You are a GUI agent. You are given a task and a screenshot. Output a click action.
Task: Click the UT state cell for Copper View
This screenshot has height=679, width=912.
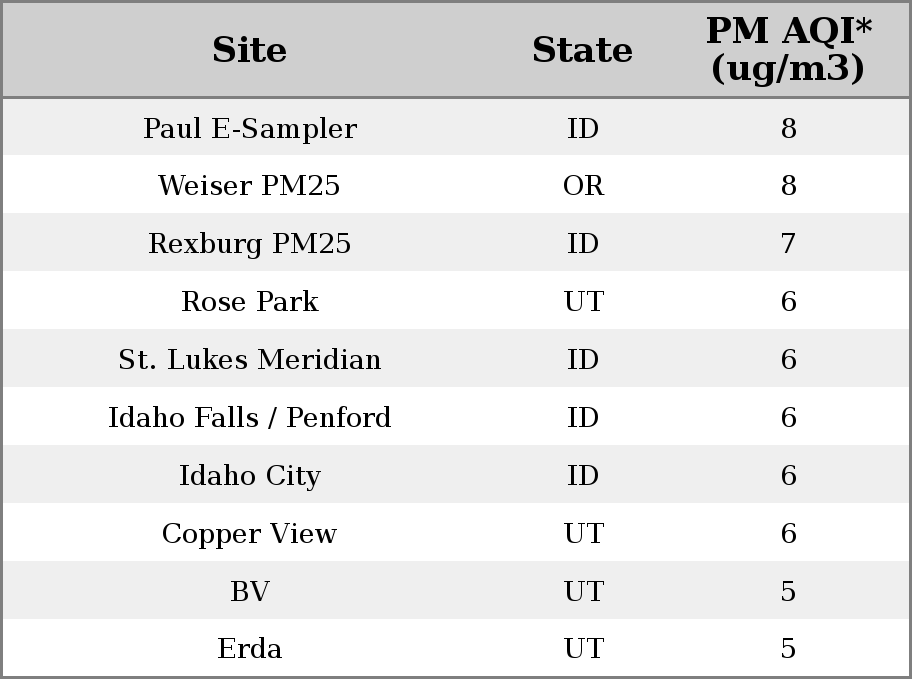point(583,533)
